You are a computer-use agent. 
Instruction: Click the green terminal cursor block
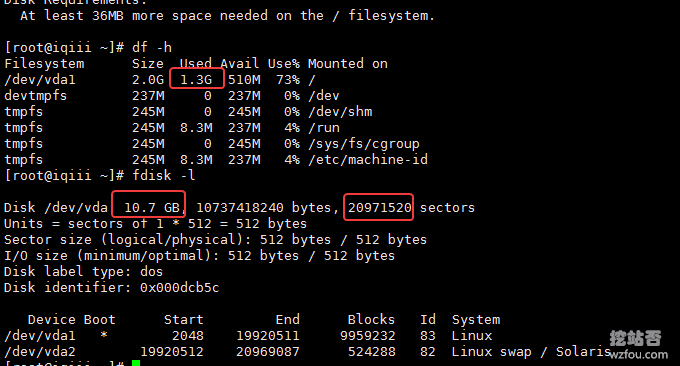coord(136,363)
